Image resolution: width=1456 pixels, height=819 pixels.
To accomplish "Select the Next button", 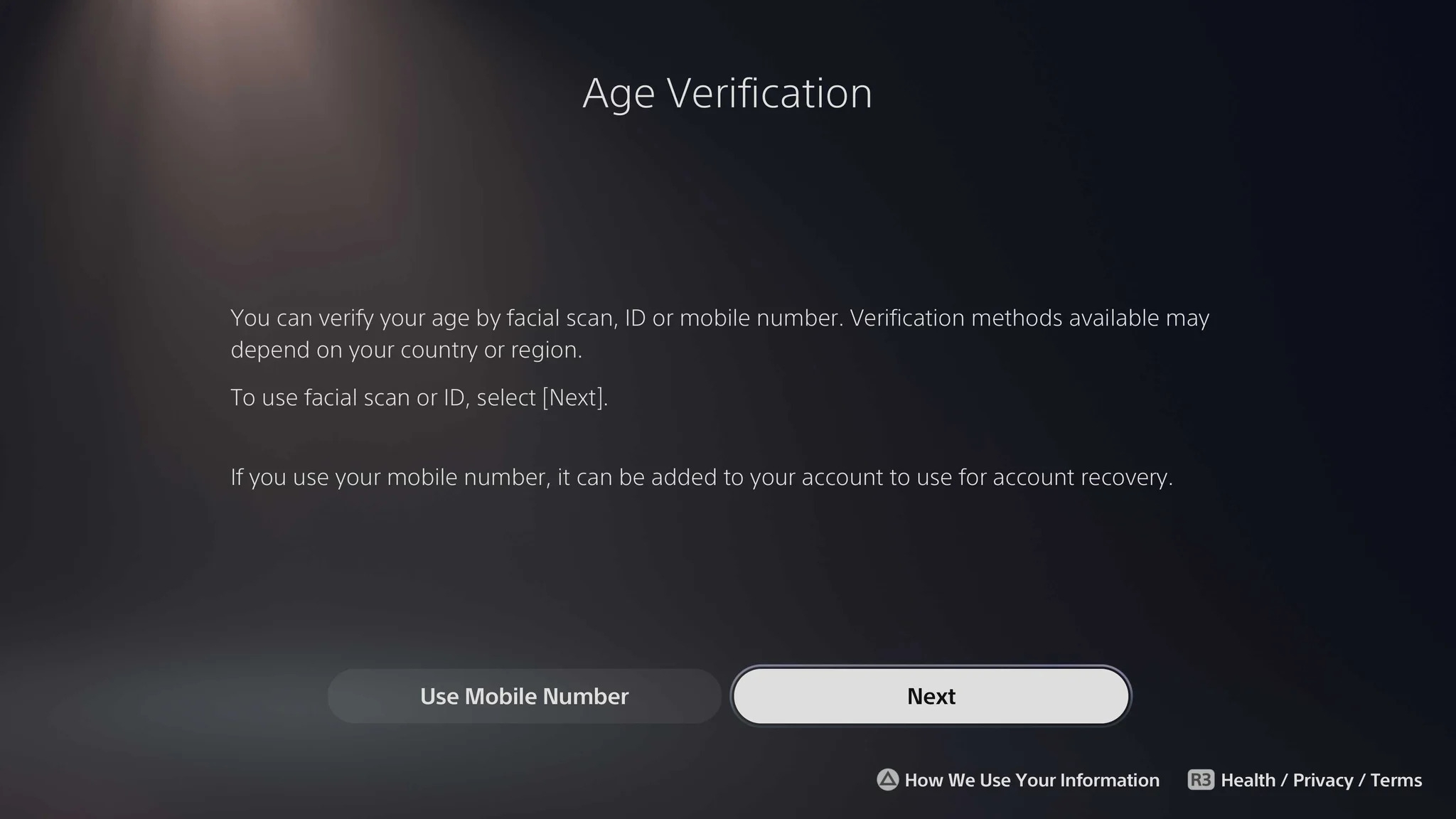I will point(931,696).
